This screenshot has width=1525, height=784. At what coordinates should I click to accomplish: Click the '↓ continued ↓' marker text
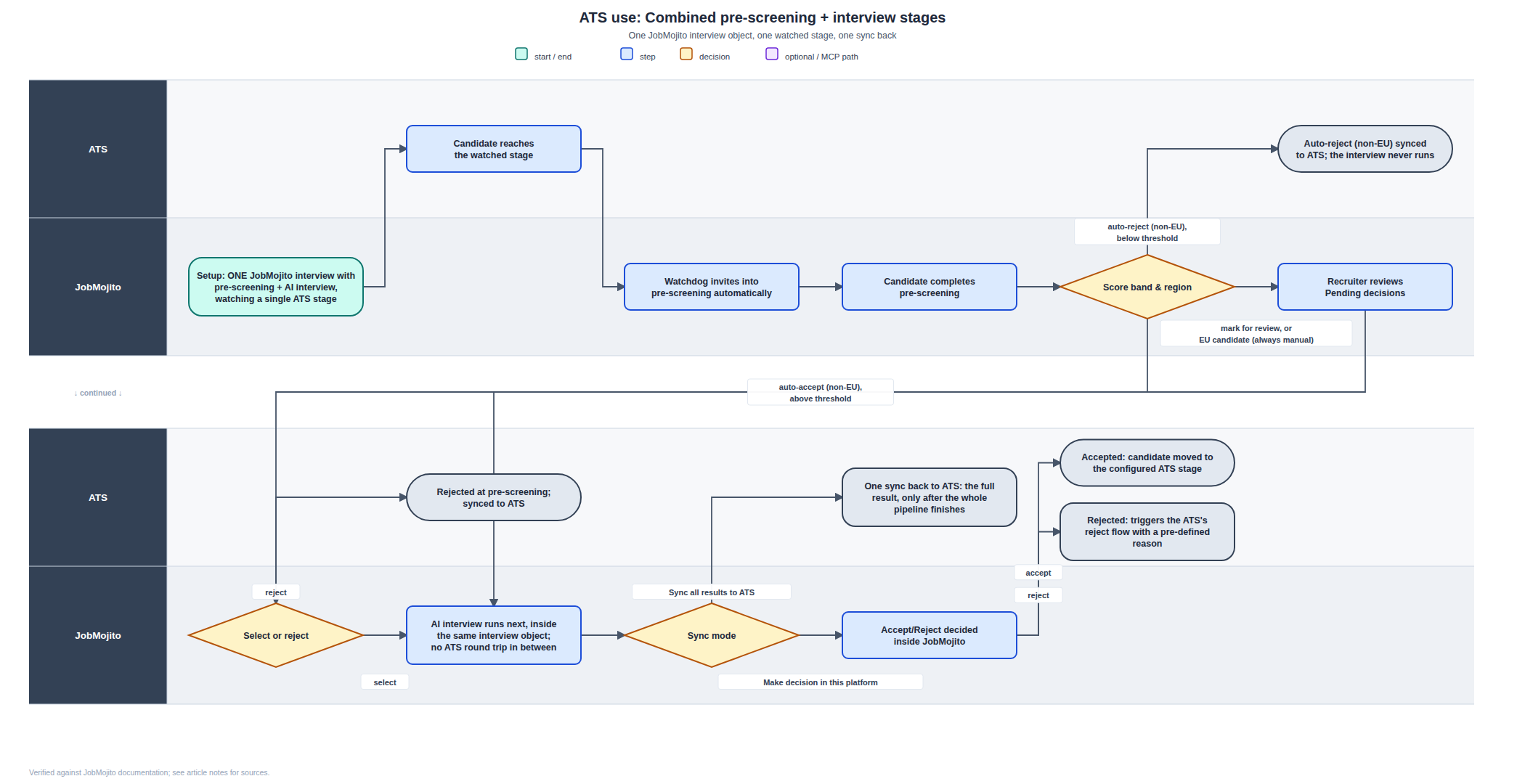click(98, 393)
